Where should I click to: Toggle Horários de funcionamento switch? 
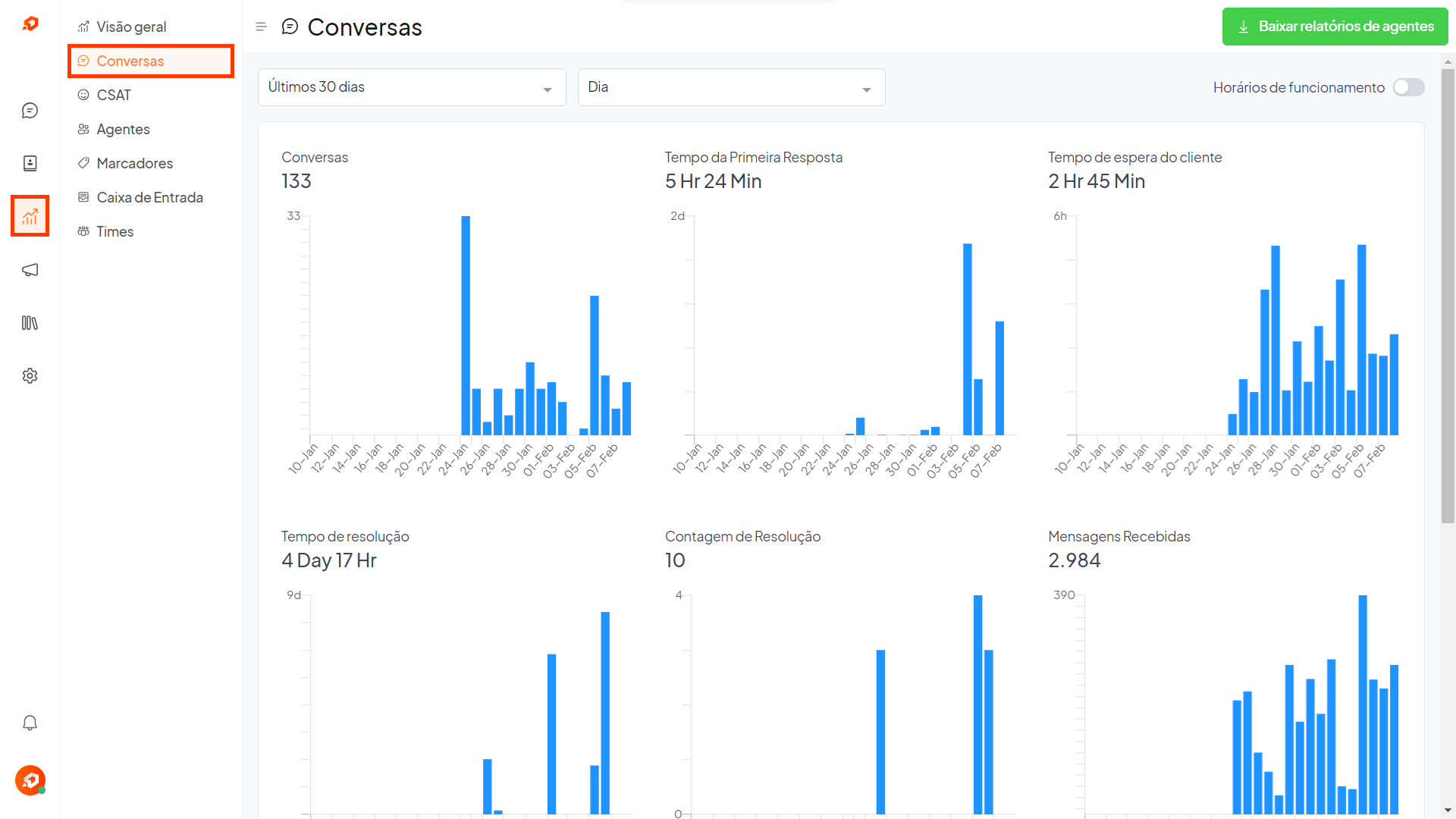click(1408, 87)
